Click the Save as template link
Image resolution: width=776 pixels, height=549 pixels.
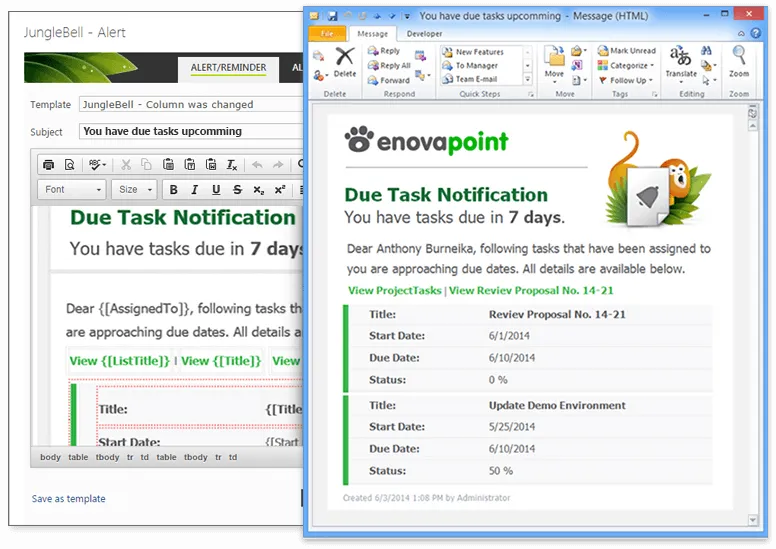[69, 499]
